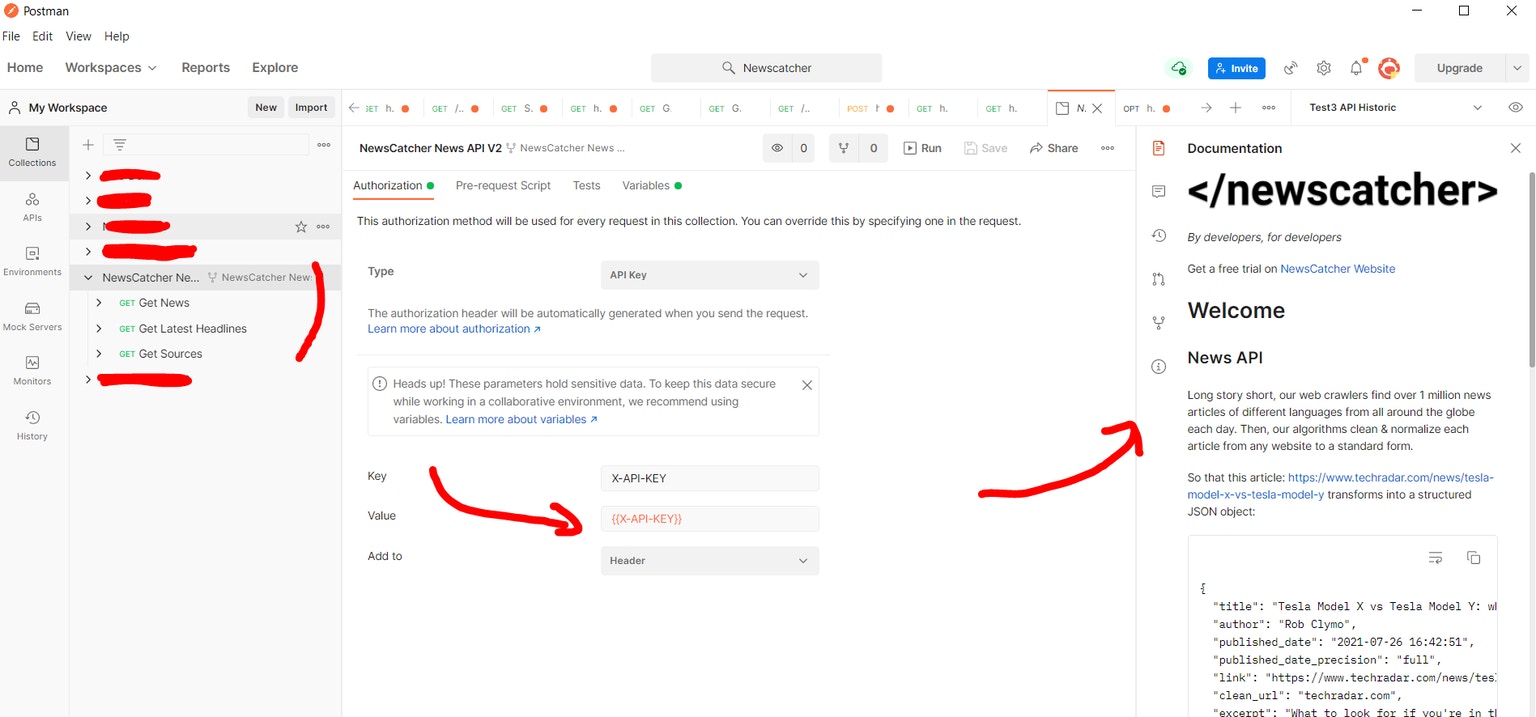
Task: Click the sync status cloud icon
Action: tap(1179, 68)
